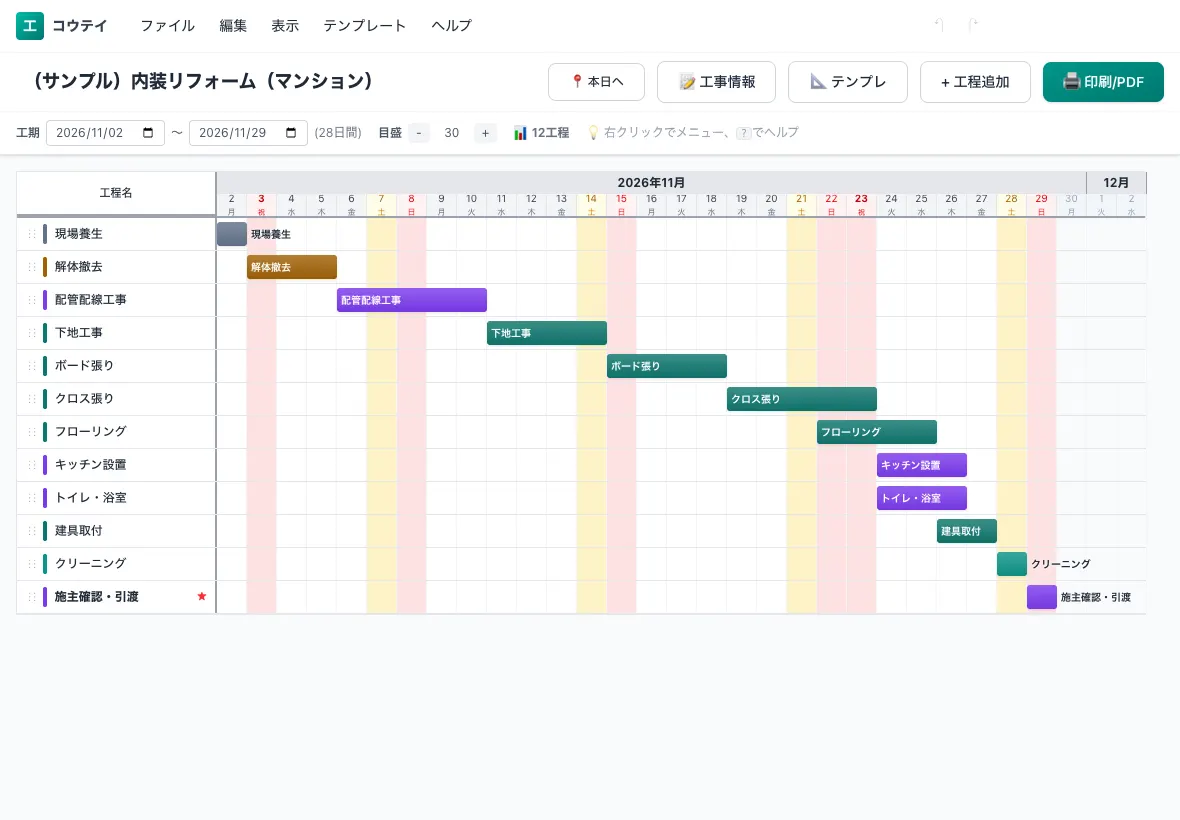Click the (28日間) duration label
1180x820 pixels.
point(338,132)
